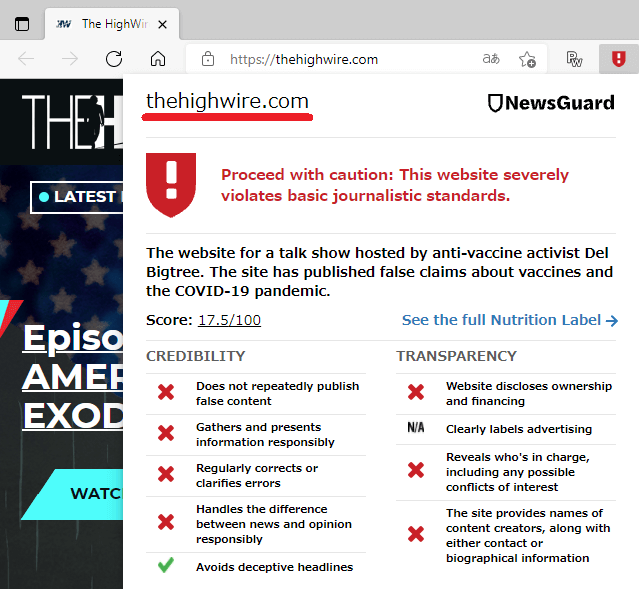Click the TRANSPARENCY section heading
This screenshot has width=639, height=589.
click(456, 356)
